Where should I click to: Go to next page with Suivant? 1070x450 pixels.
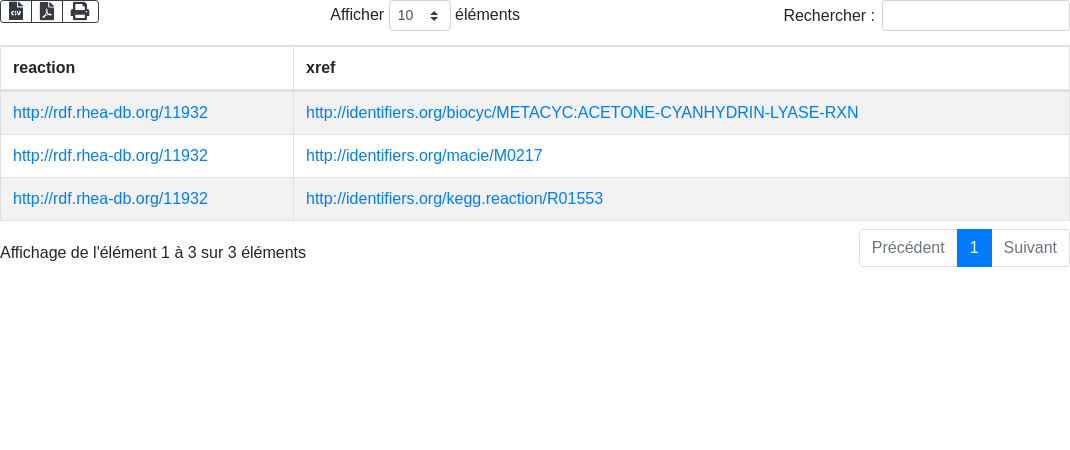1030,248
